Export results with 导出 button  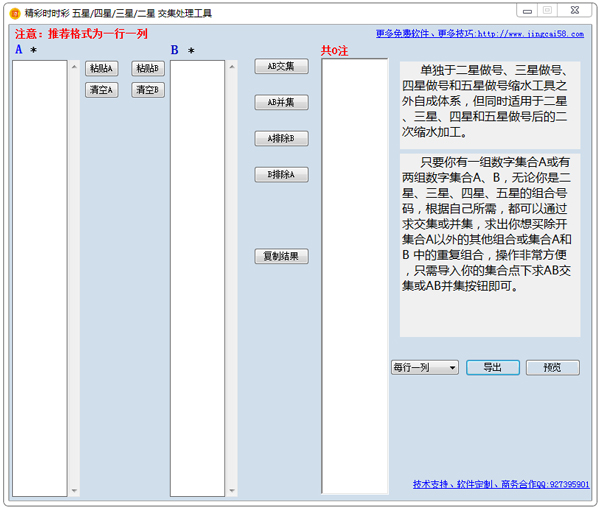click(492, 367)
